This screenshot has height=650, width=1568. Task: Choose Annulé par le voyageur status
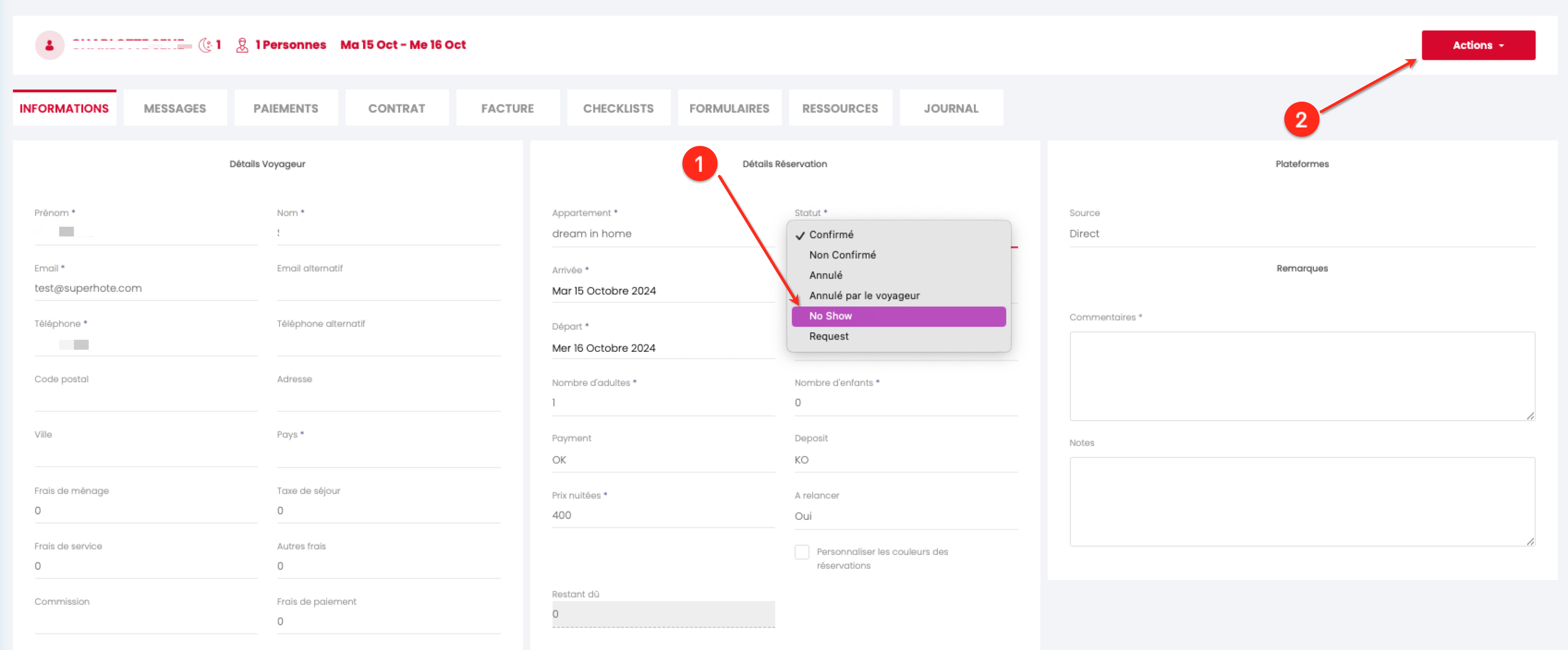pyautogui.click(x=864, y=295)
